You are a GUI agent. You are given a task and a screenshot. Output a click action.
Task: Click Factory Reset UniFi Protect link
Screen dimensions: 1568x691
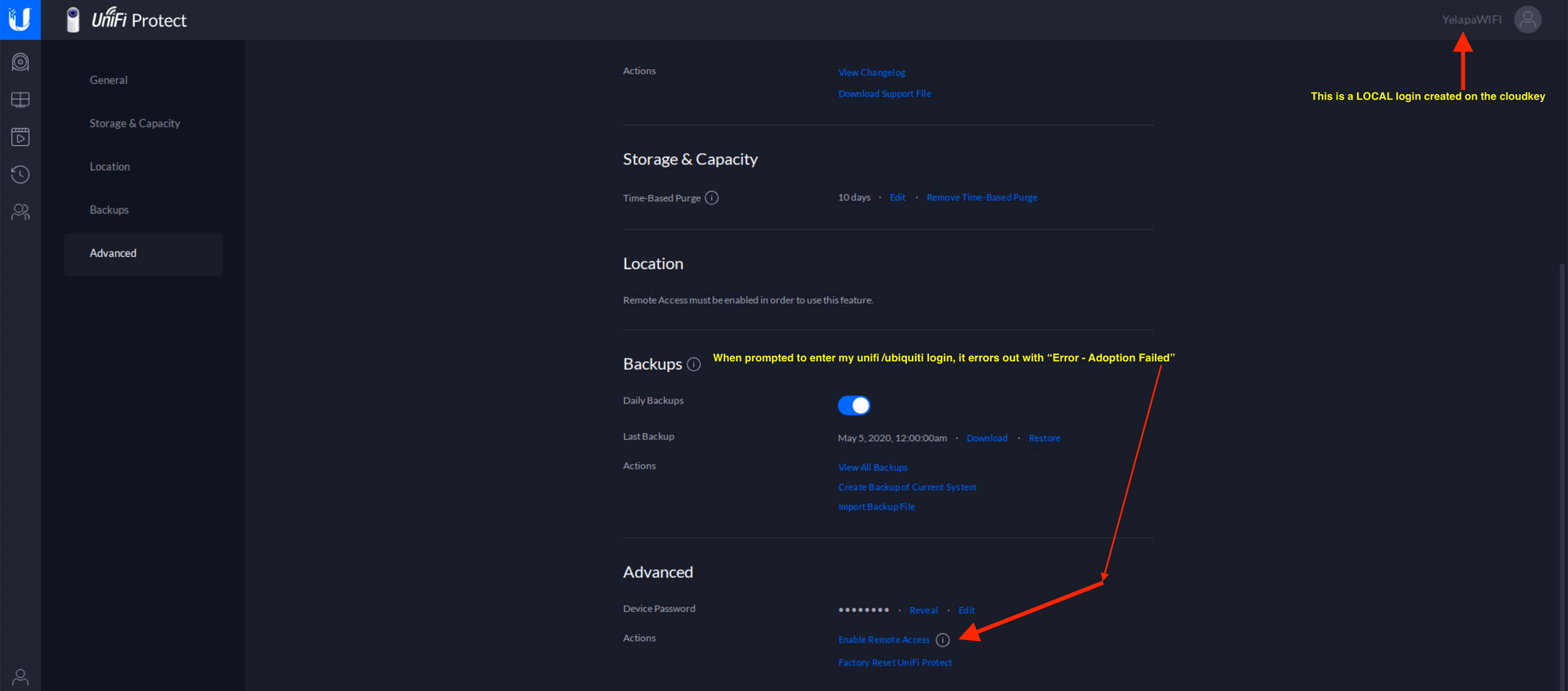pyautogui.click(x=895, y=663)
